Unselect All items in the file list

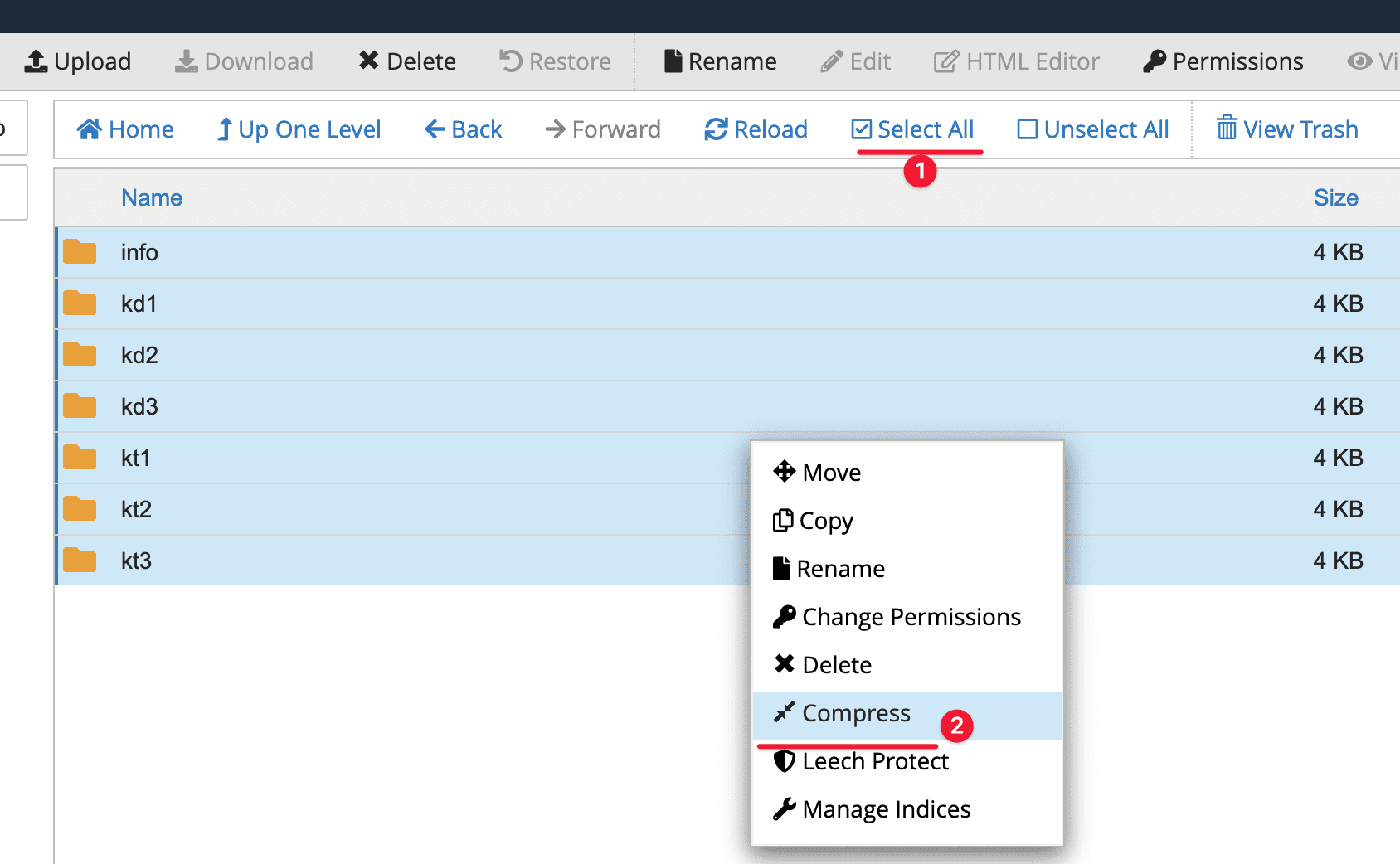(1092, 129)
